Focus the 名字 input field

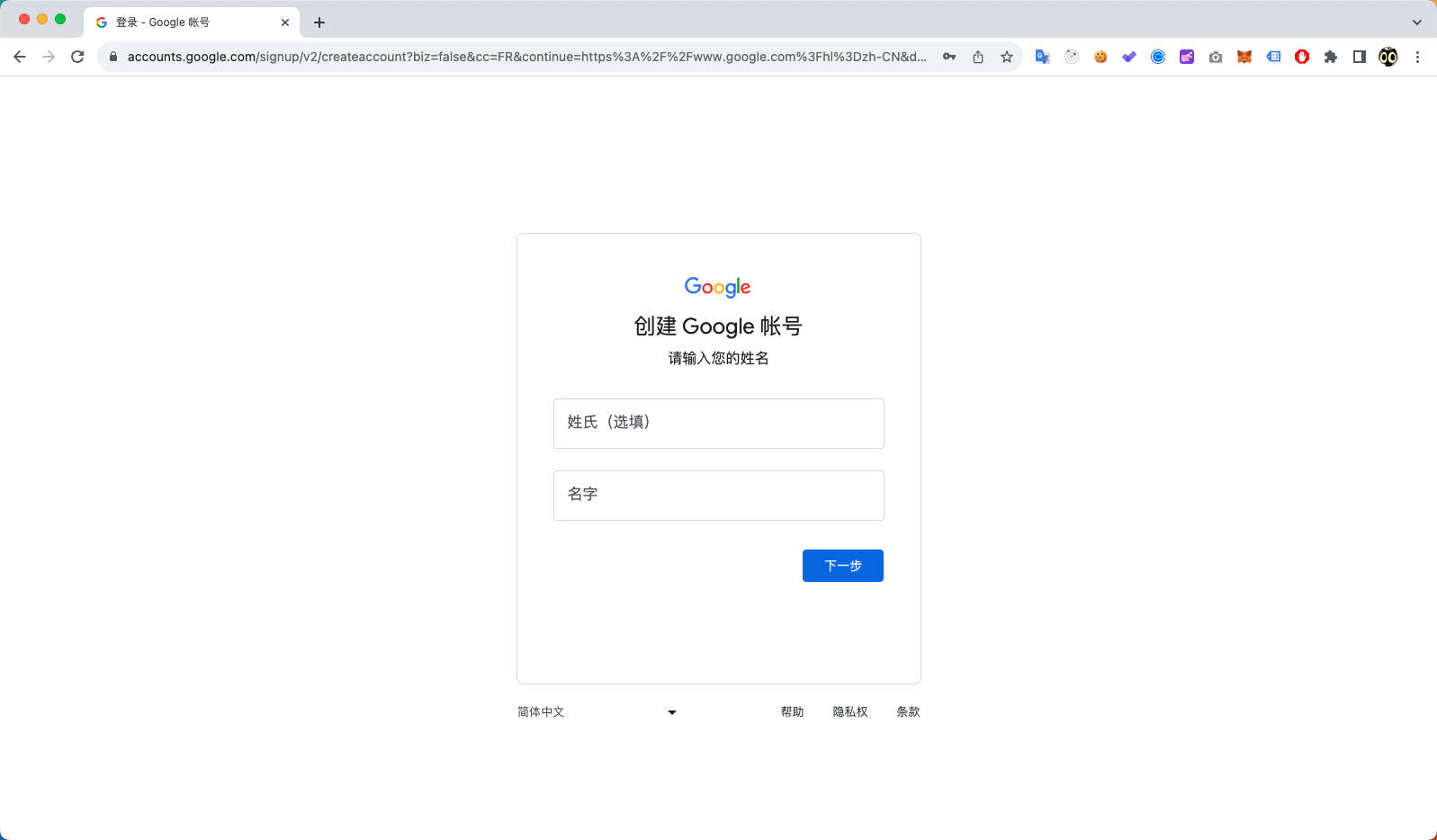coord(719,496)
